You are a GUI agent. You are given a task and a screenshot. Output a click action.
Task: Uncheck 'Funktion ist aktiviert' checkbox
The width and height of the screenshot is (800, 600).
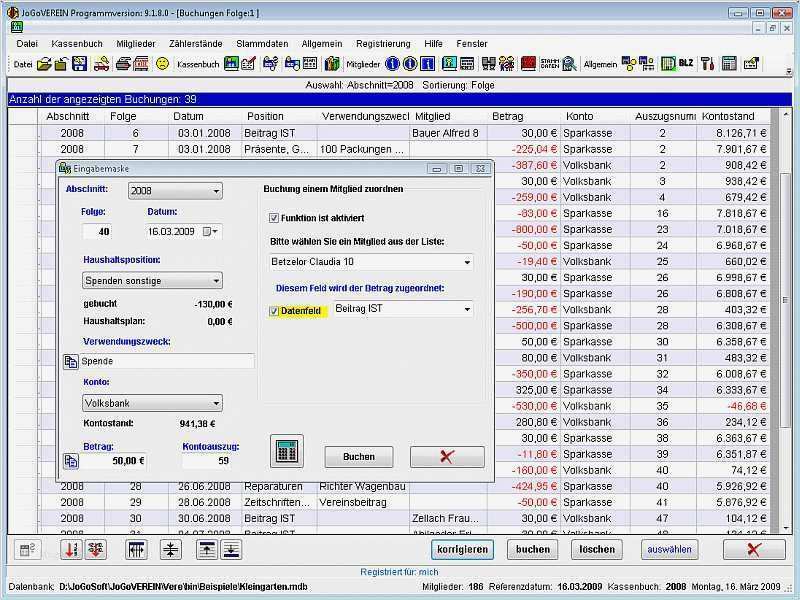274,217
